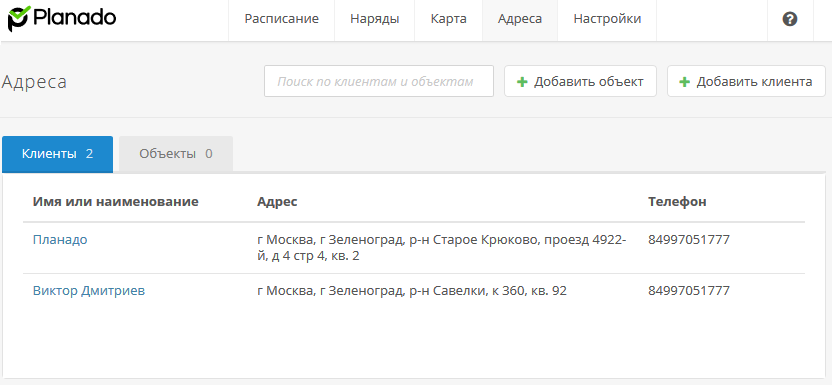This screenshot has height=385, width=832.
Task: Switch to the Клиенты tab
Action: tap(57, 154)
